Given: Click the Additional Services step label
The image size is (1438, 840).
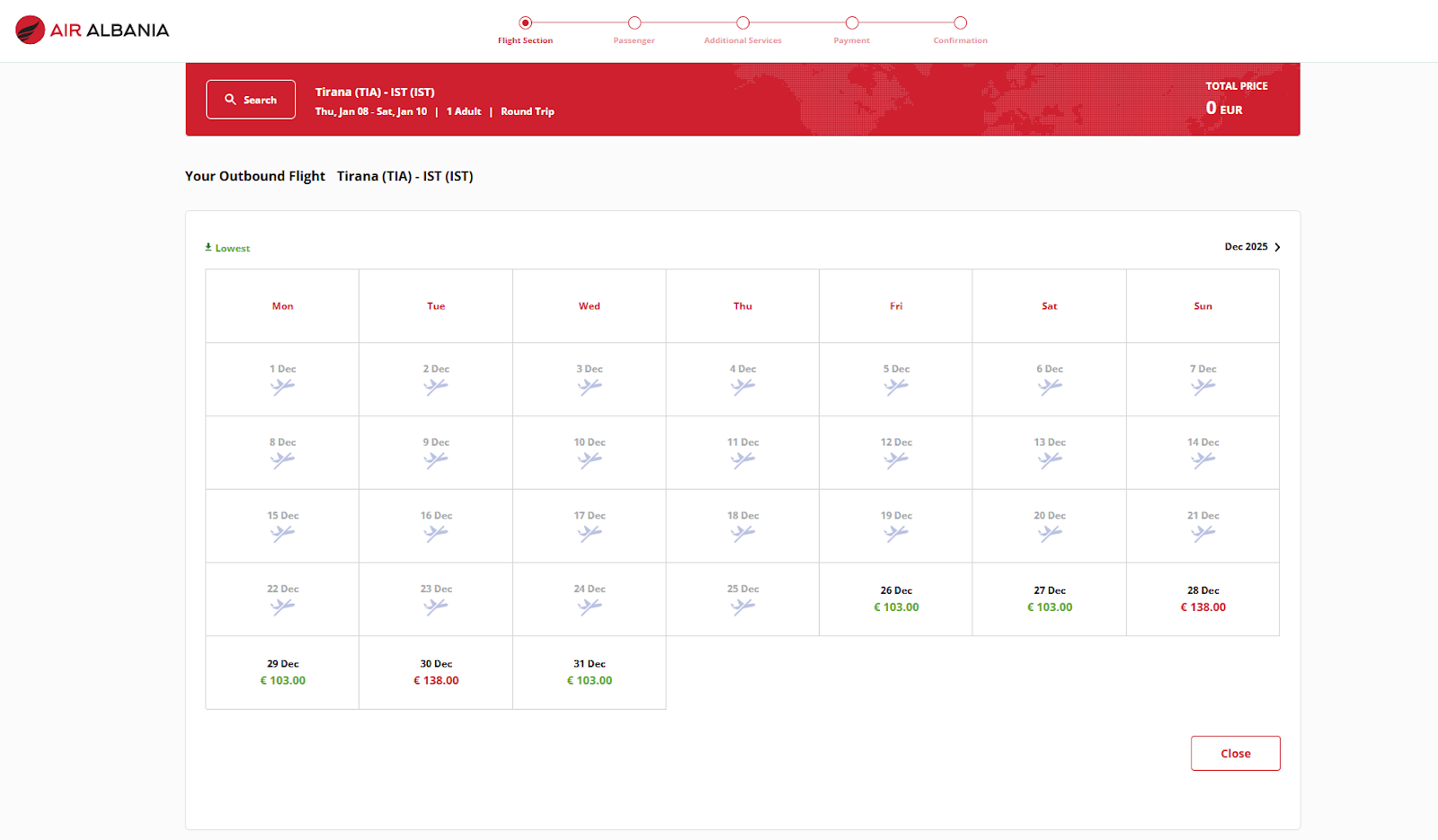Looking at the screenshot, I should pyautogui.click(x=742, y=40).
